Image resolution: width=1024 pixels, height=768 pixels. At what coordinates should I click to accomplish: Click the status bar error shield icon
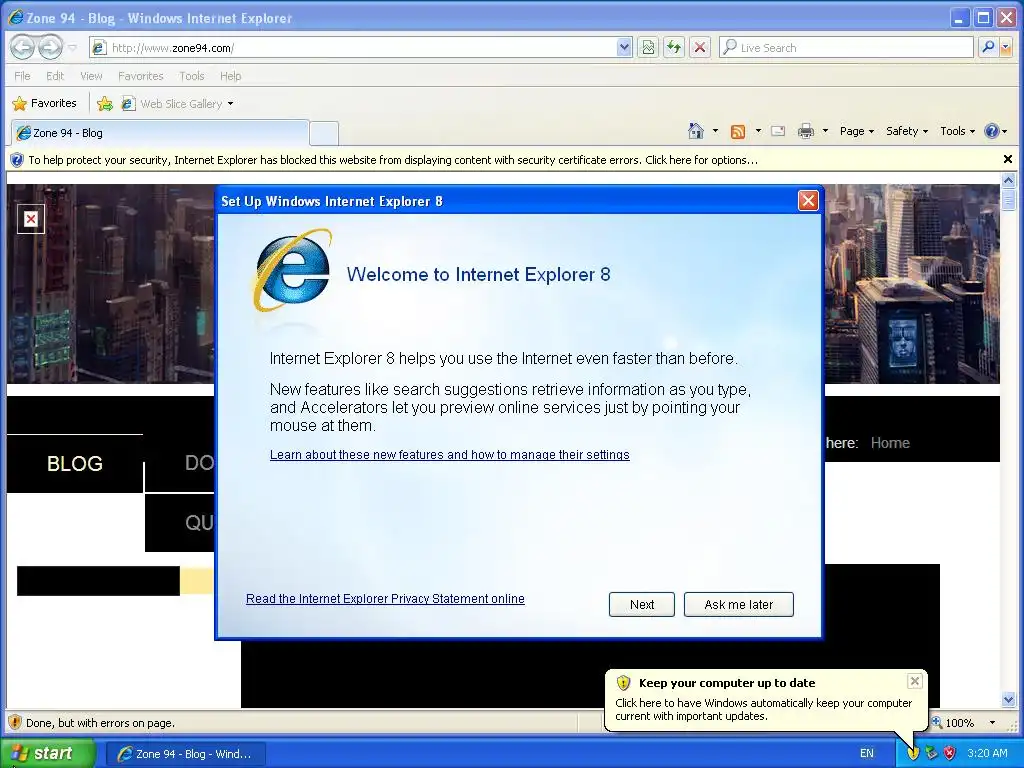point(14,722)
